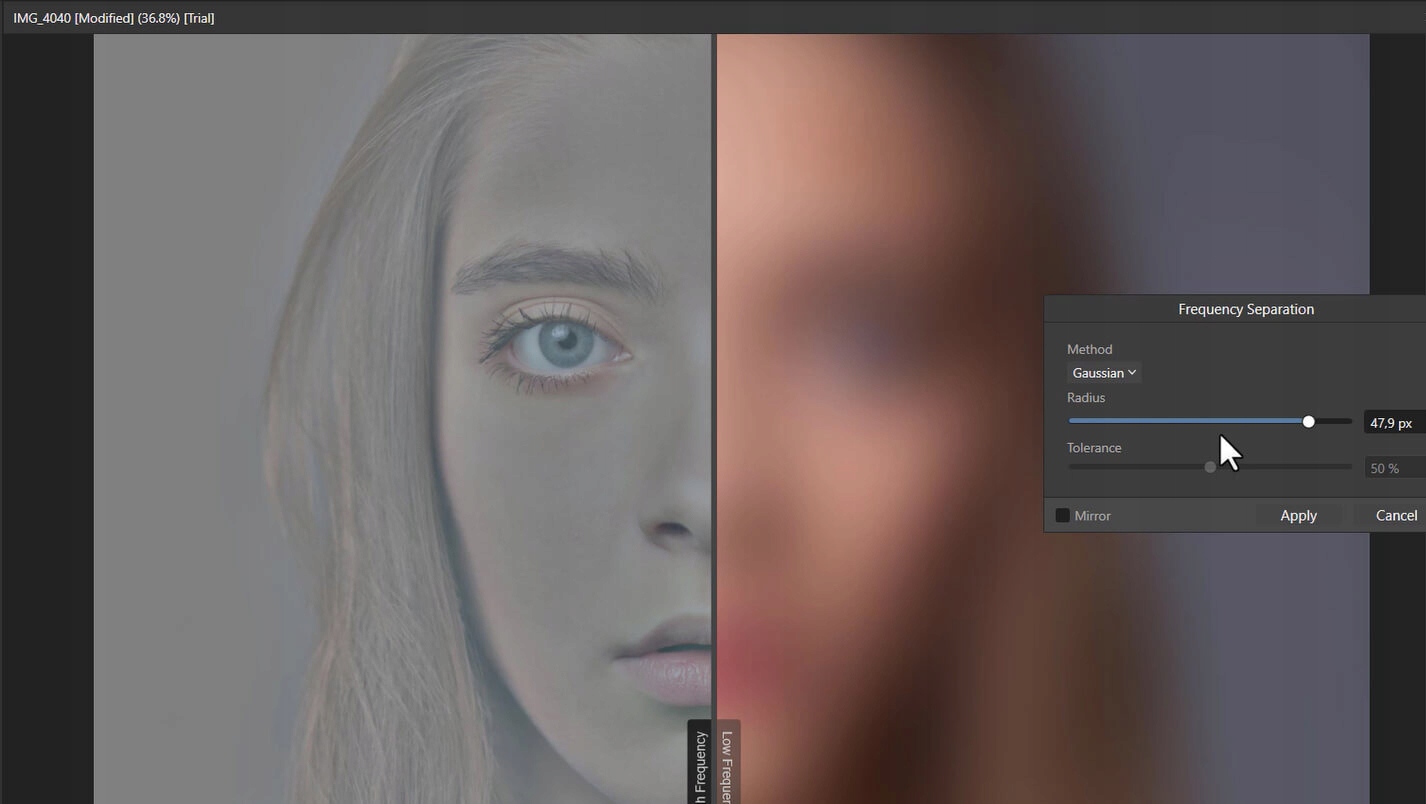Click the Radius slider's white handle
The image size is (1426, 804).
[1308, 422]
